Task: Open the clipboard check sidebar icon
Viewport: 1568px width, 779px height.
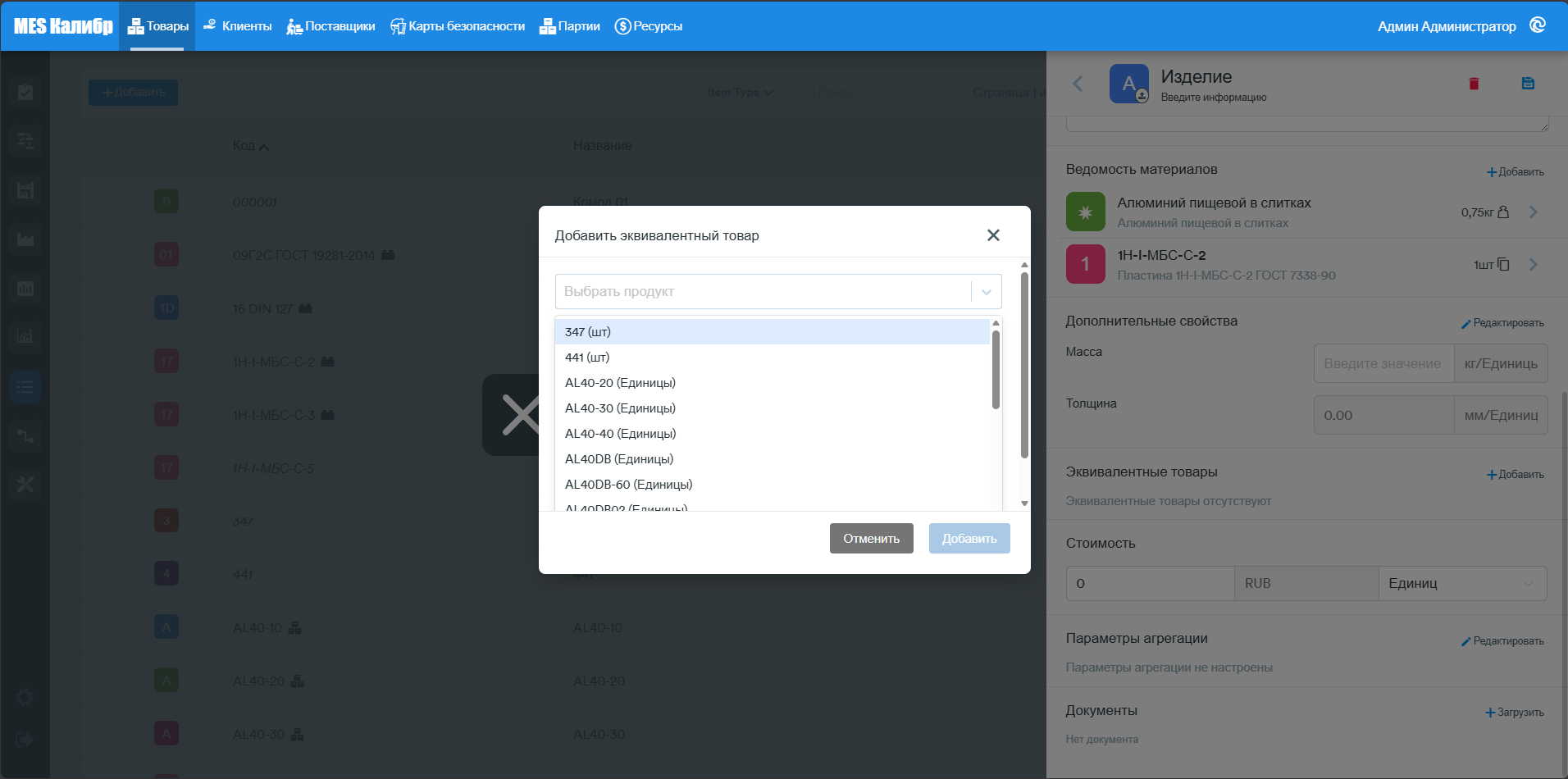Action: [25, 92]
